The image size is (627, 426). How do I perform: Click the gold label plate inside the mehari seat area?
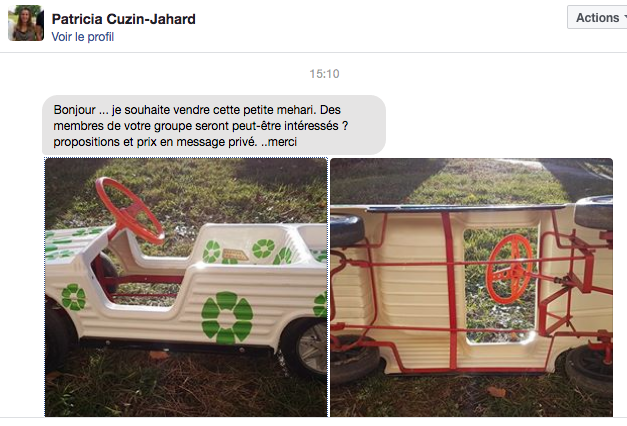click(x=236, y=255)
